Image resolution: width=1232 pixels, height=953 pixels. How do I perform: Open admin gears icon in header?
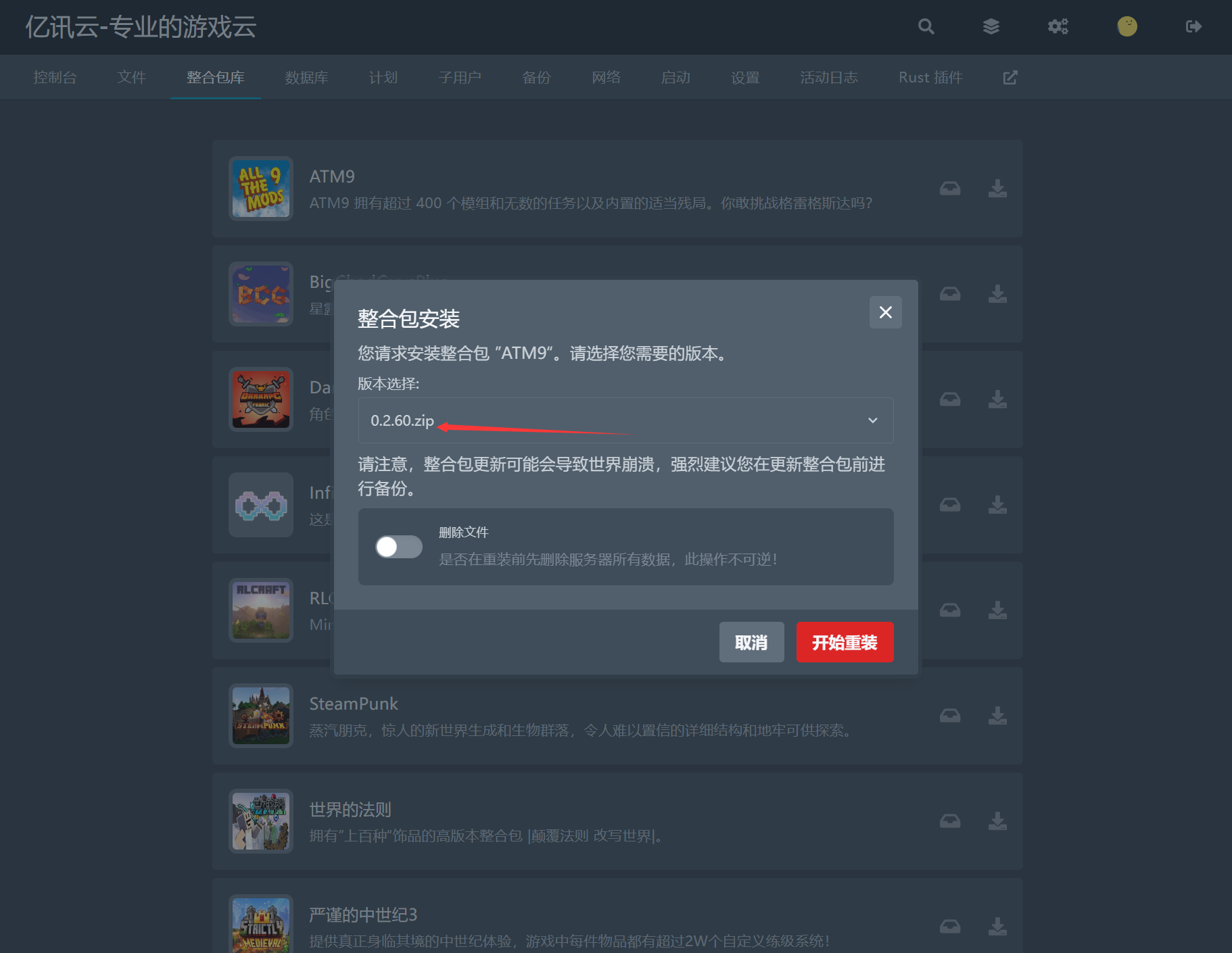[1058, 26]
